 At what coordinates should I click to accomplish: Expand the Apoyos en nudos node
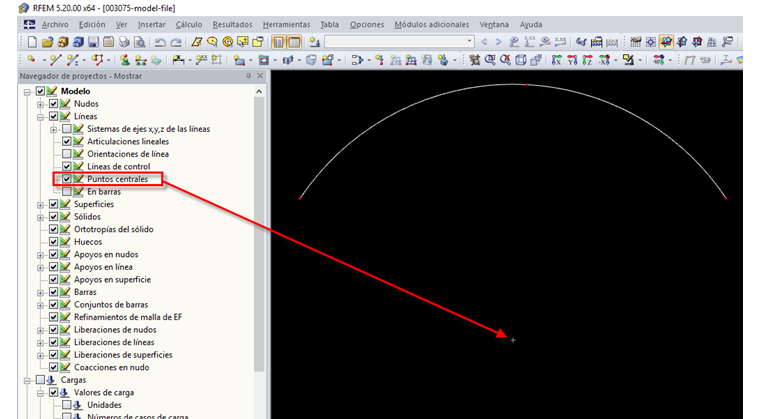click(41, 255)
